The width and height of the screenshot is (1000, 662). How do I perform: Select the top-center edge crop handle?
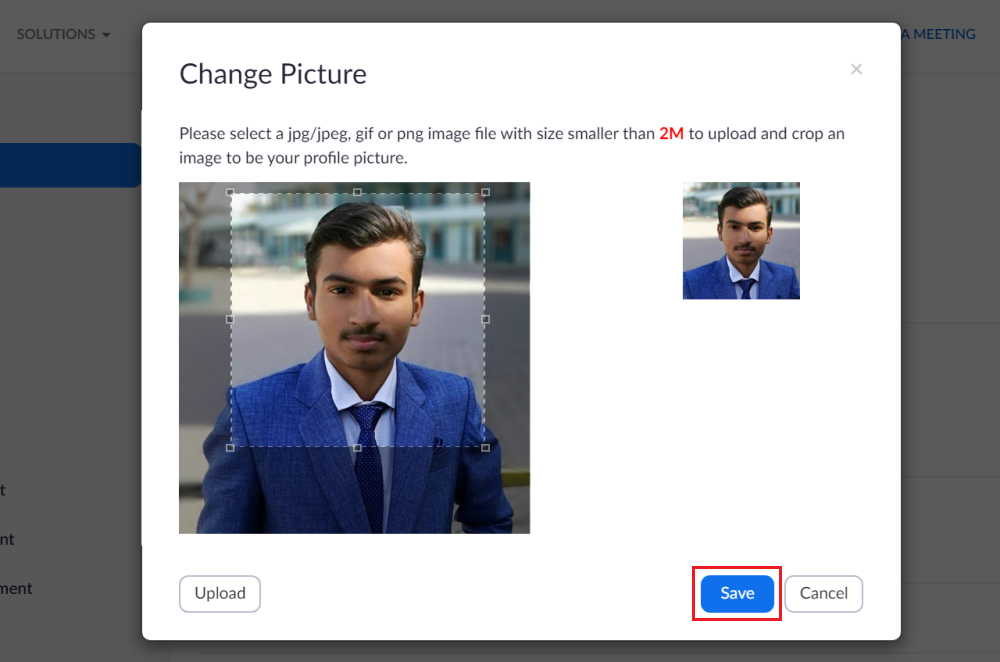point(358,192)
